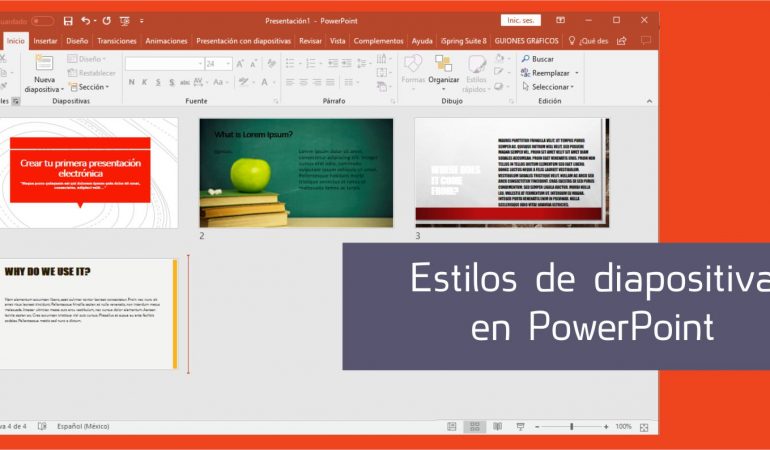Select slide 2 with green apple
The height and width of the screenshot is (450, 770).
[296, 173]
